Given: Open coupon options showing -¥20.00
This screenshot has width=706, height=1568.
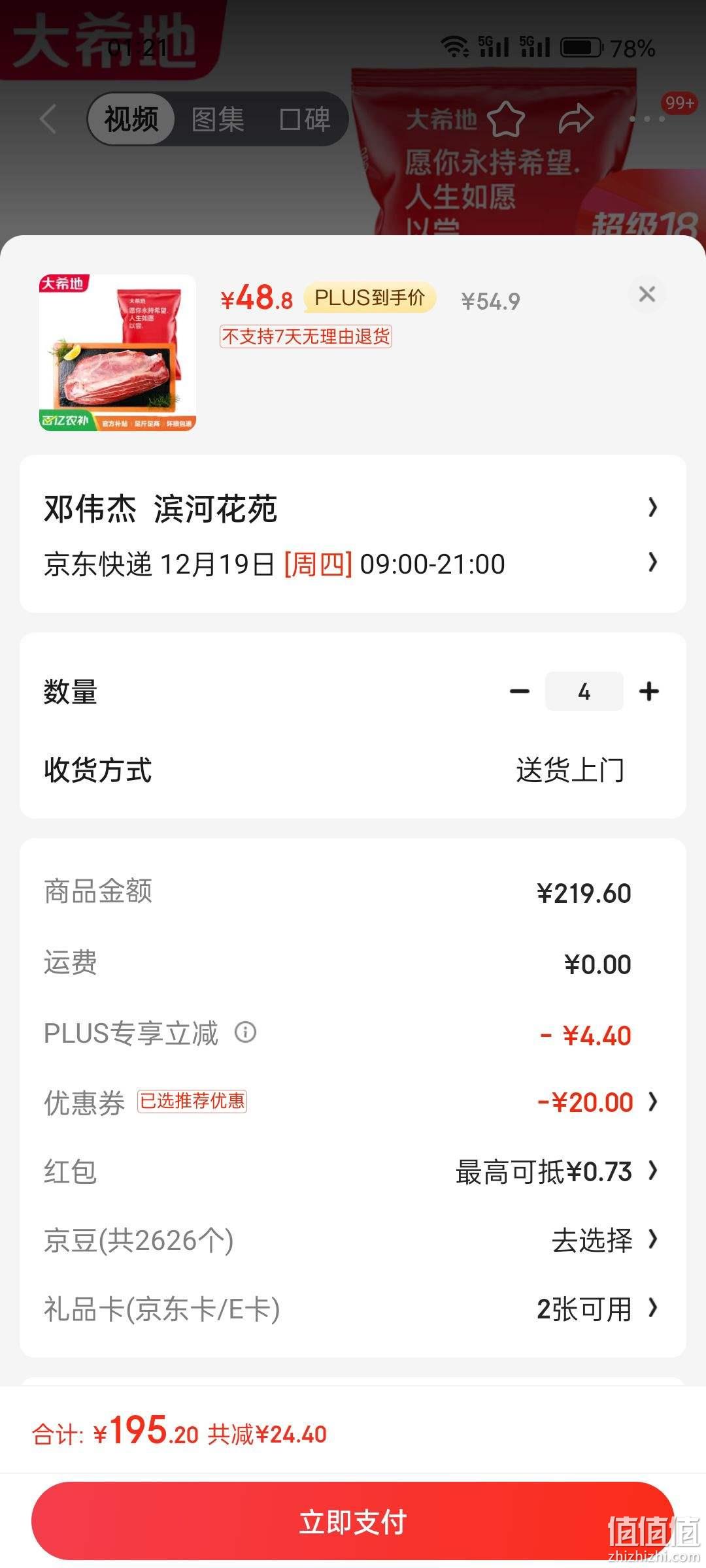Looking at the screenshot, I should 353,1102.
